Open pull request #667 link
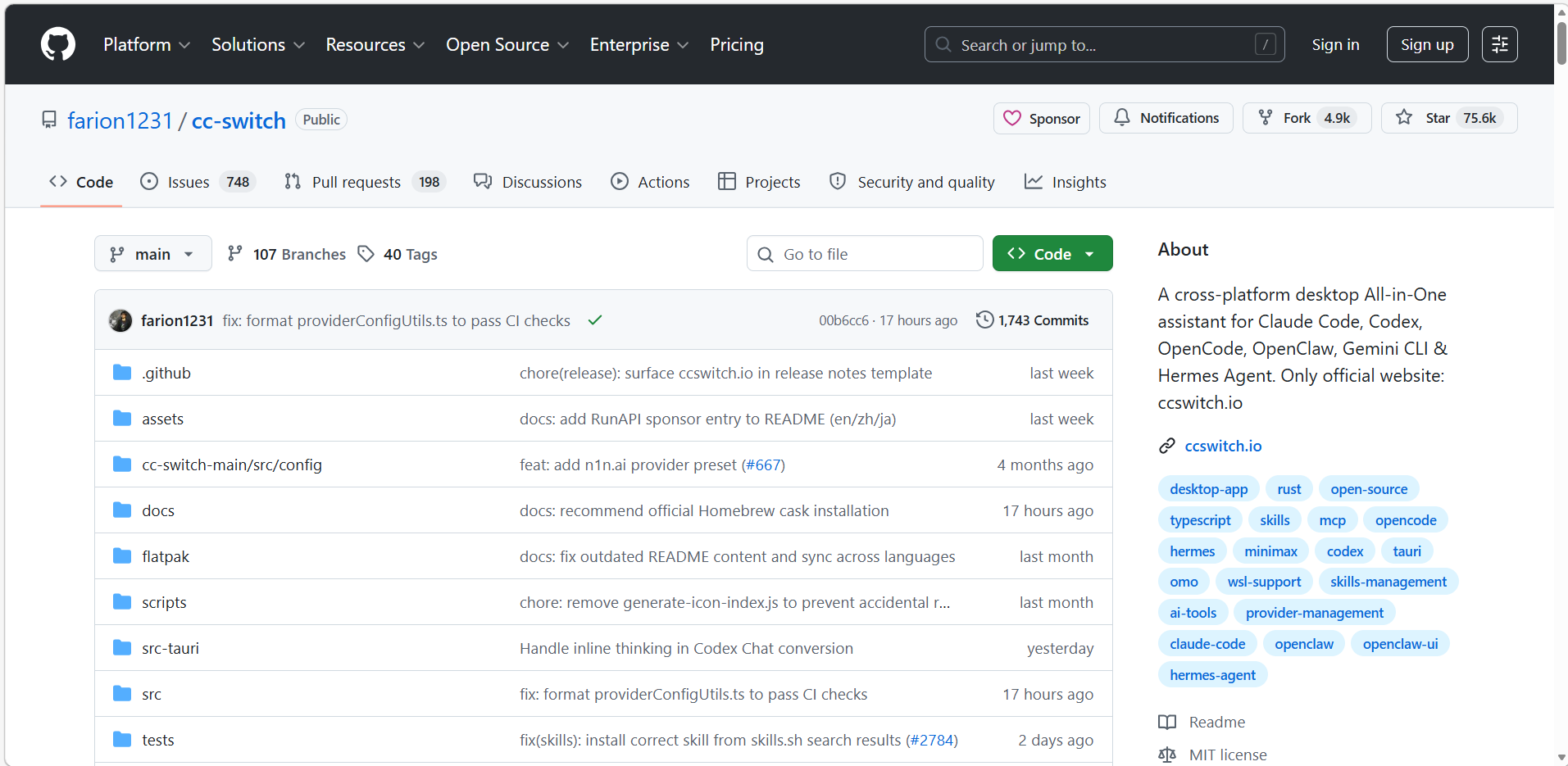Viewport: 1568px width, 766px height. pyautogui.click(x=763, y=465)
